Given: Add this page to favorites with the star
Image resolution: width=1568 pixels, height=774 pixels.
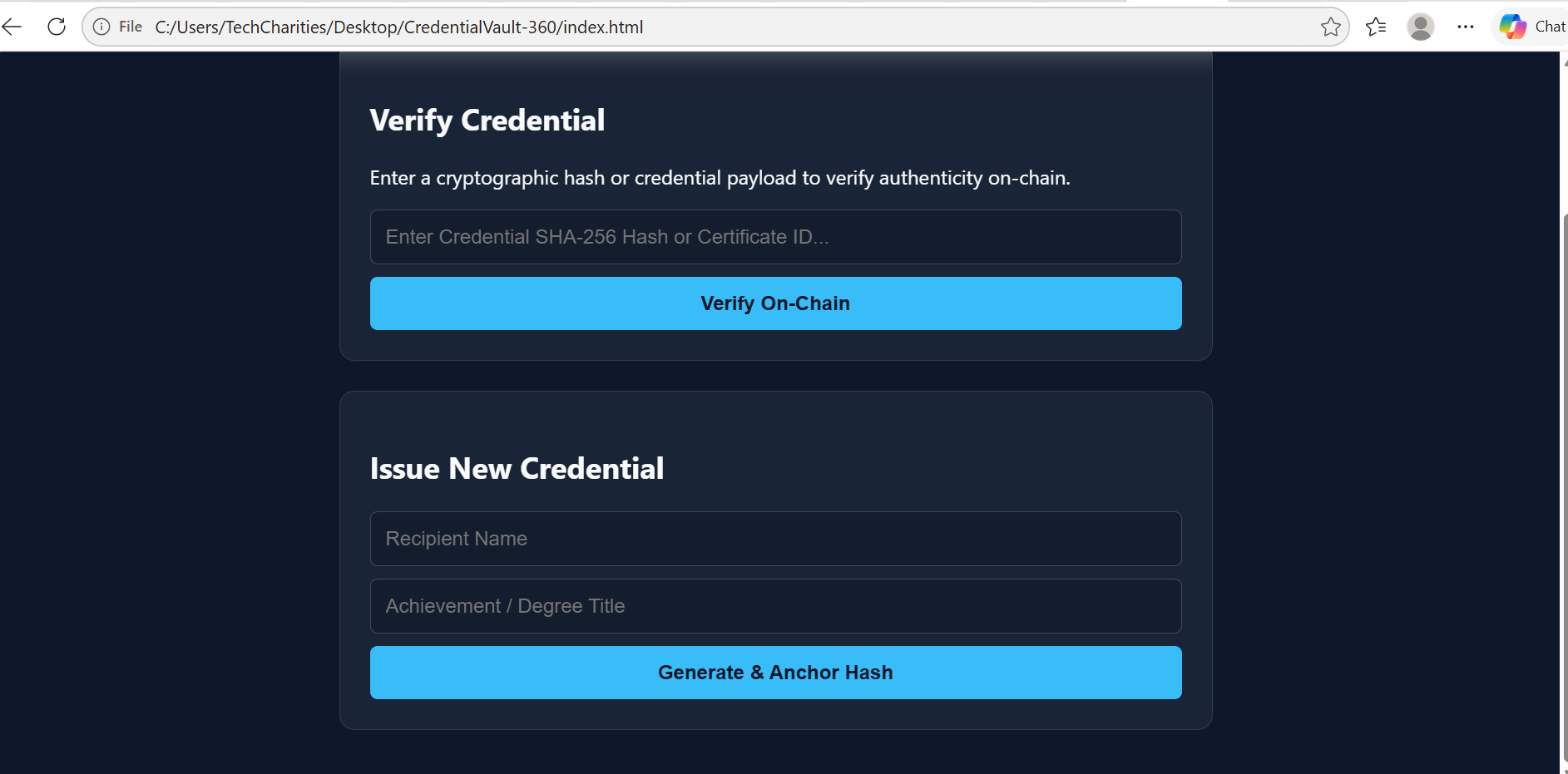Looking at the screenshot, I should click(1330, 27).
